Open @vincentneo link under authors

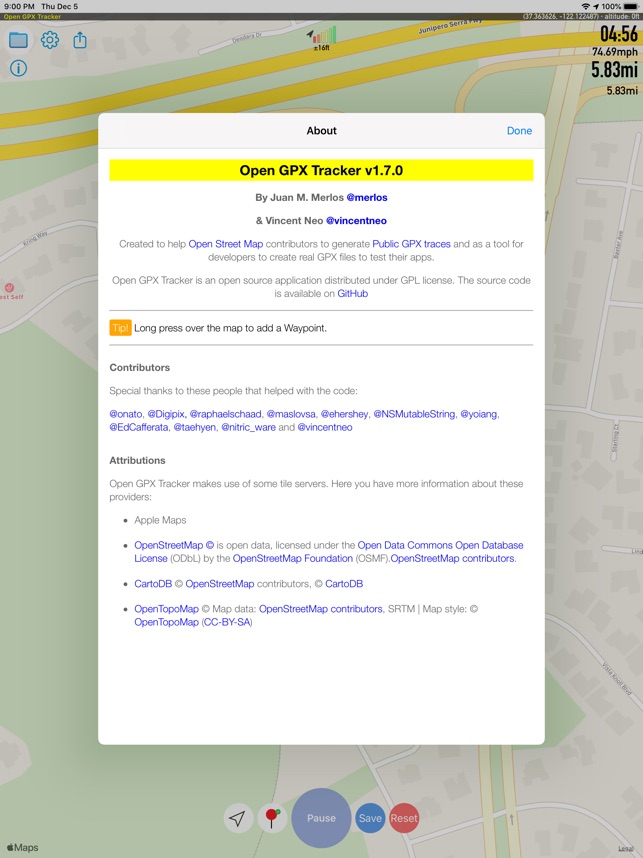coord(356,221)
